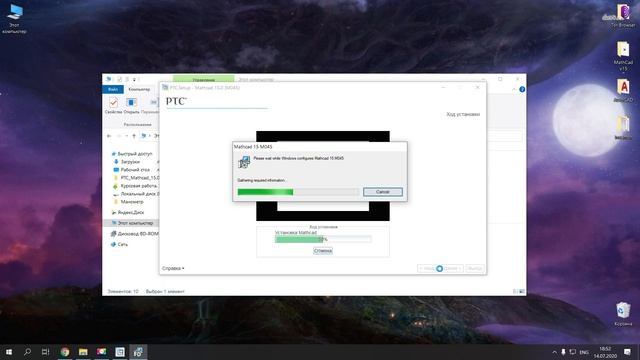Switch to Chrome in the taskbar
This screenshot has height=360, width=640.
tap(64, 352)
